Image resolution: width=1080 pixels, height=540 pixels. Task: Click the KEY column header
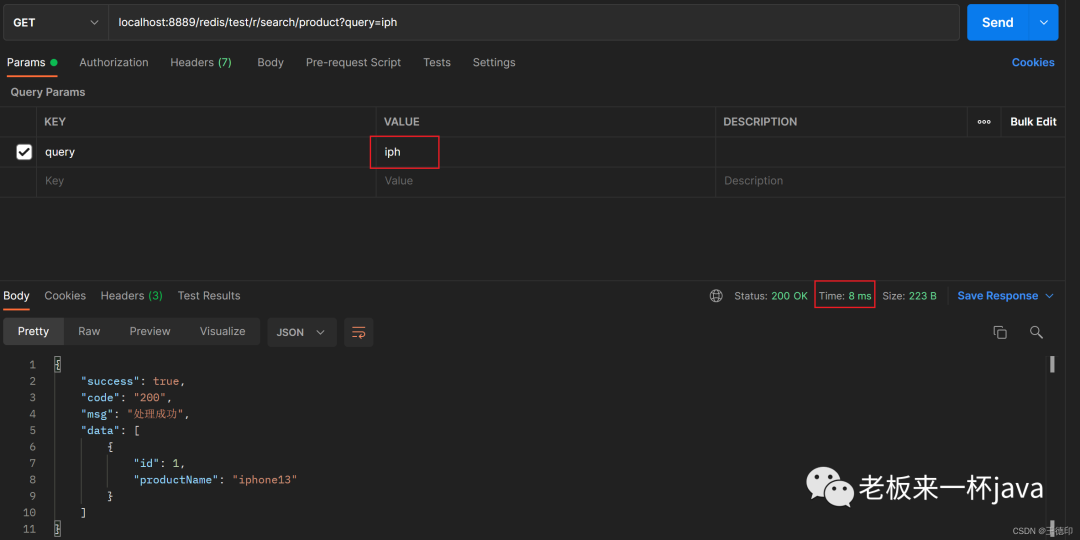pos(55,122)
